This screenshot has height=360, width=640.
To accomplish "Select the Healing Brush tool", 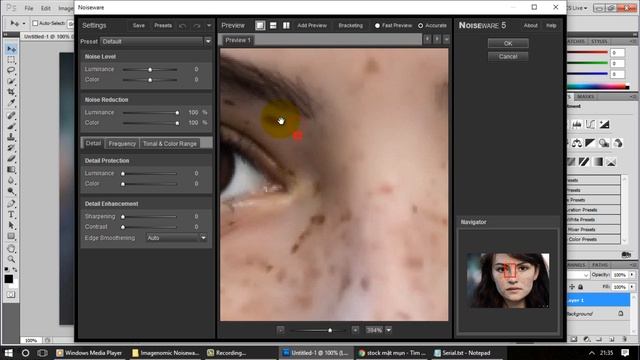I will [11, 116].
